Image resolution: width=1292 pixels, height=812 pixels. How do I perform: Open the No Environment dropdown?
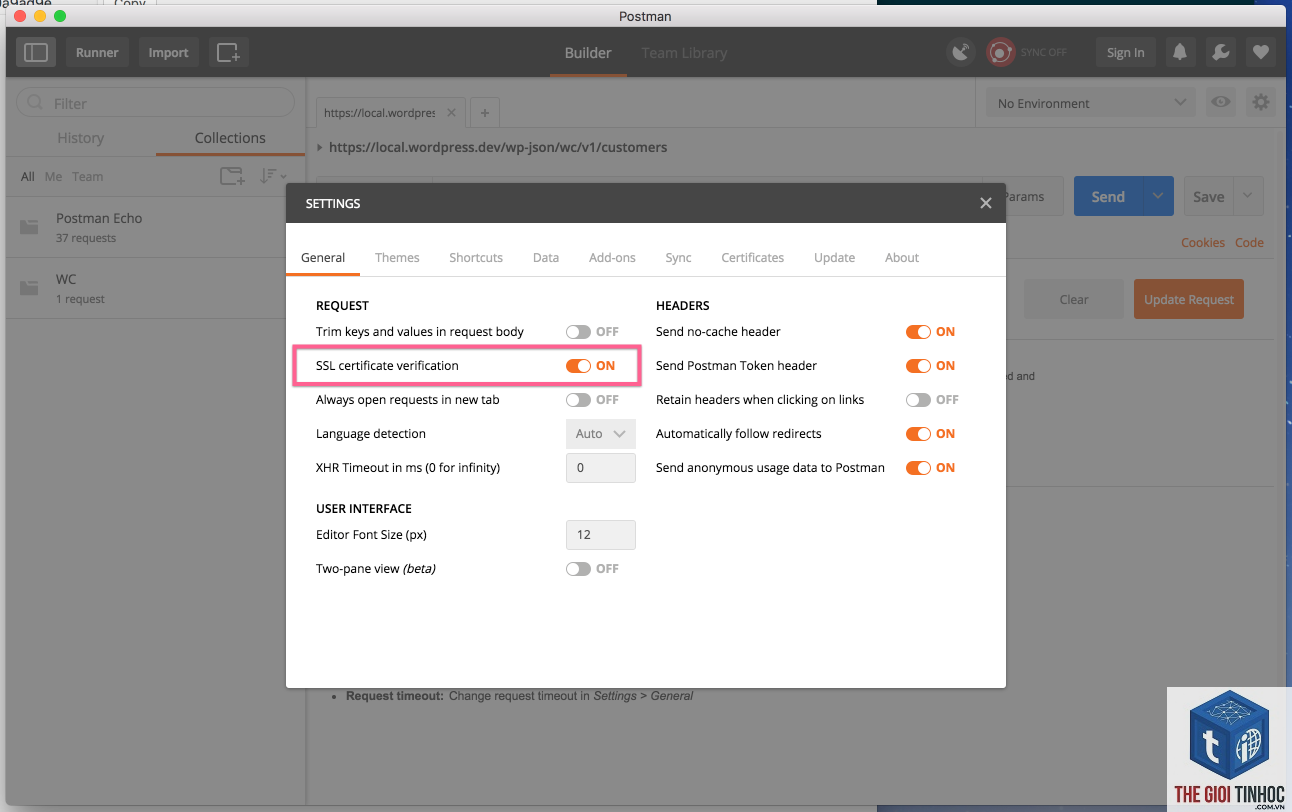(1090, 103)
